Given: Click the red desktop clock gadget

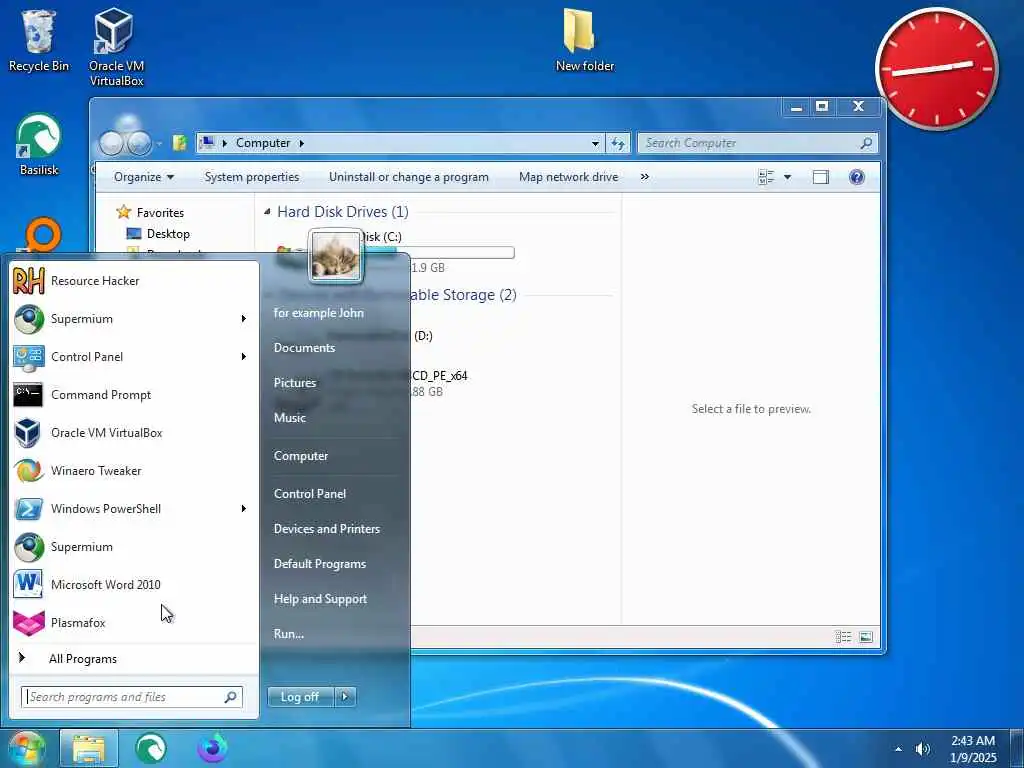Looking at the screenshot, I should (x=936, y=68).
